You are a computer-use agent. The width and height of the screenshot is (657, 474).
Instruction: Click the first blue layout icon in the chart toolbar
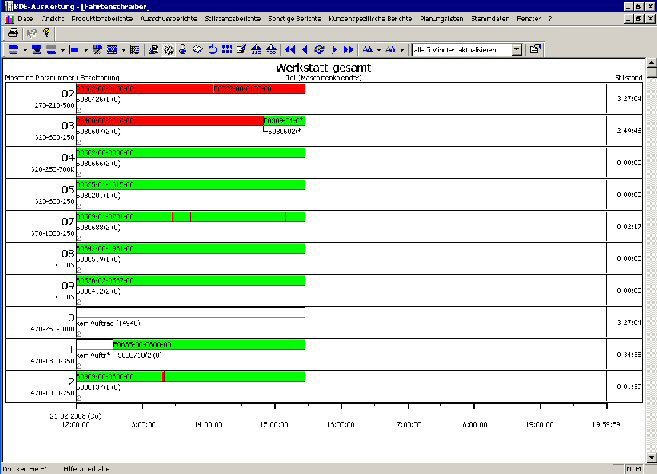coord(14,50)
